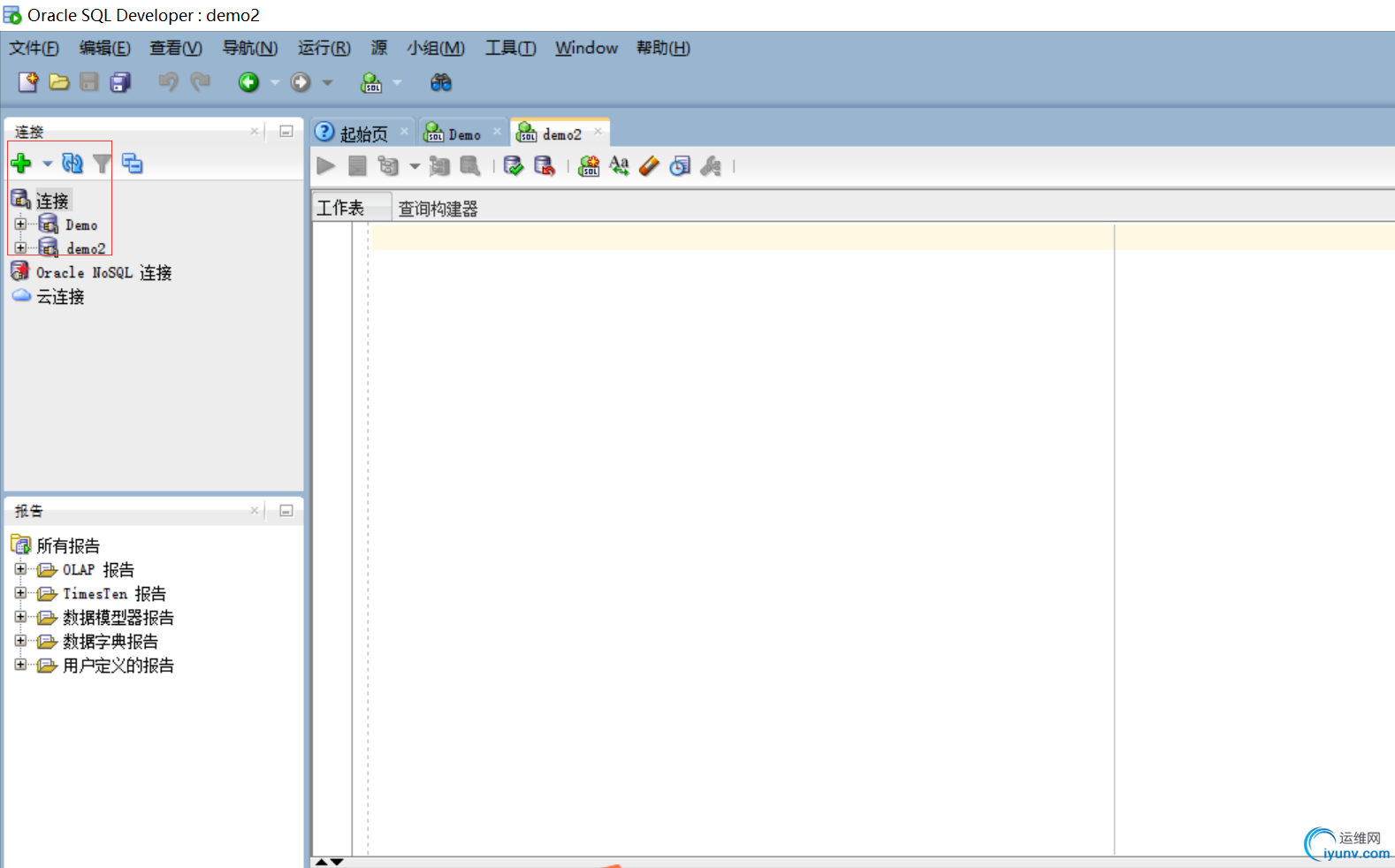1395x868 pixels.
Task: Open the Explain Plan dropdown arrow
Action: (x=415, y=166)
